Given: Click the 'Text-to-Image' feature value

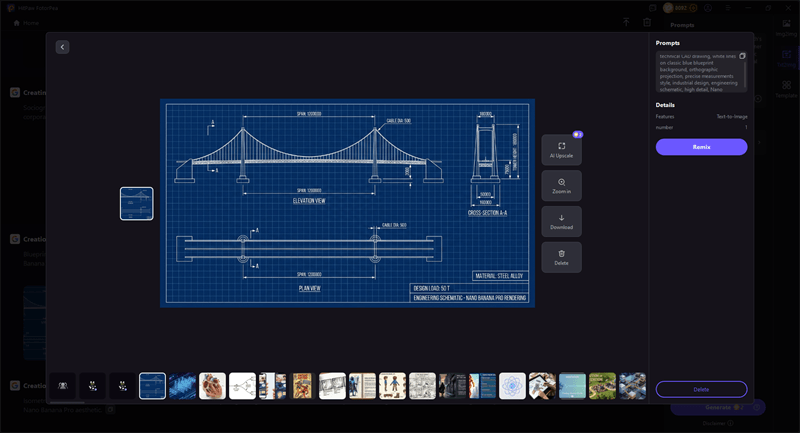Looking at the screenshot, I should pyautogui.click(x=732, y=117).
